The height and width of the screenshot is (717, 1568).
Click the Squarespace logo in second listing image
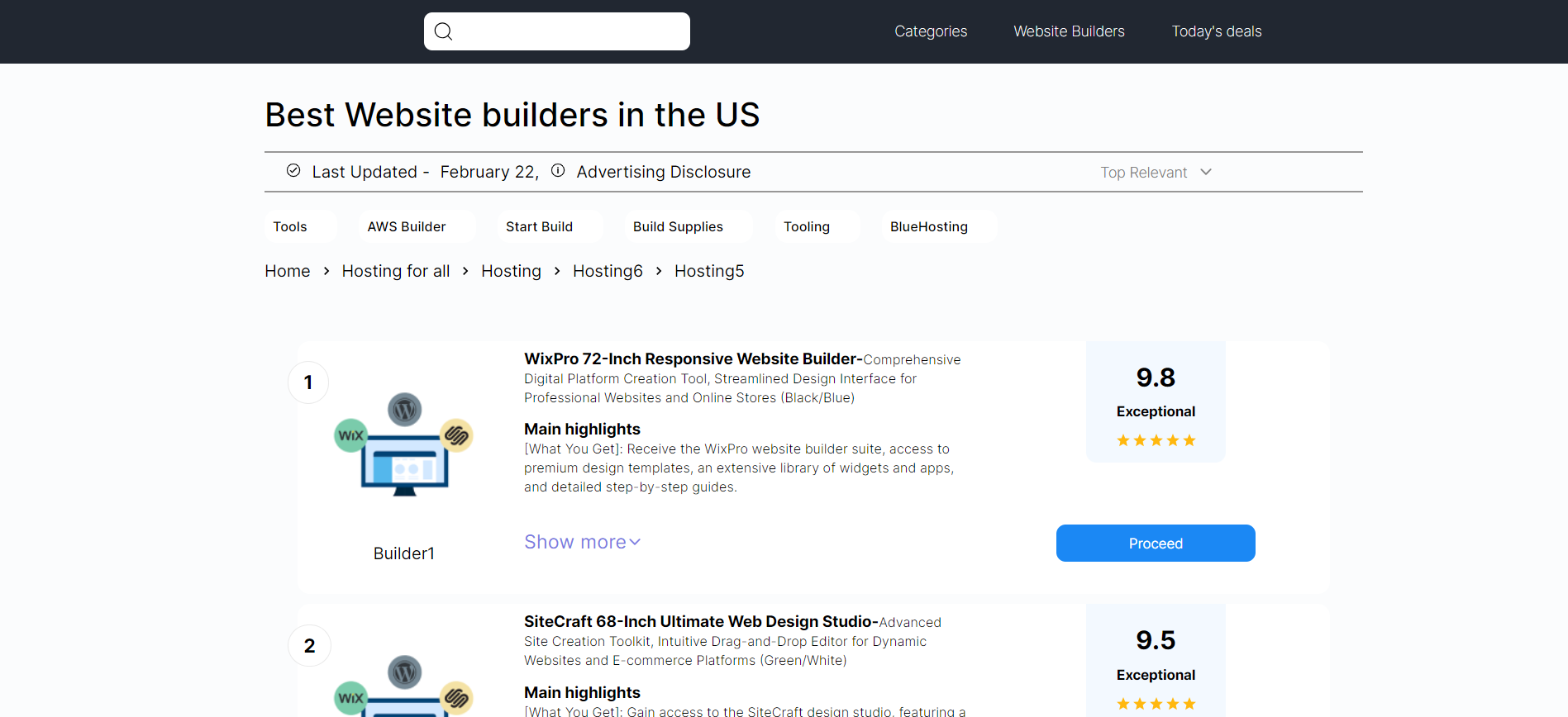[456, 698]
